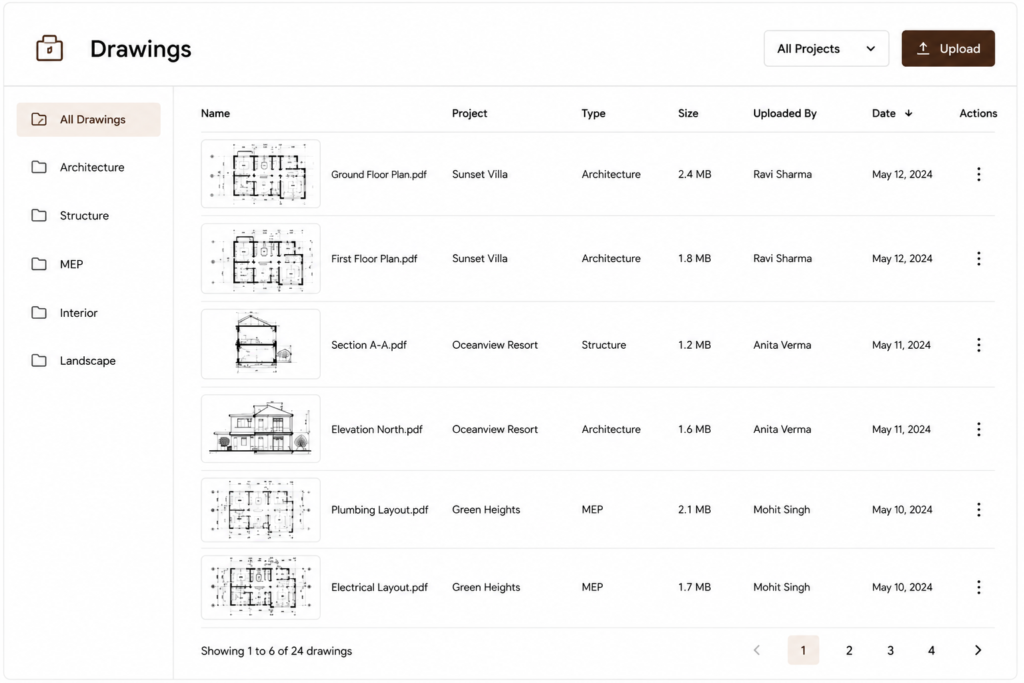This screenshot has height=683, width=1024.
Task: Click Anita Verma in Elevation North row
Action: coord(782,429)
